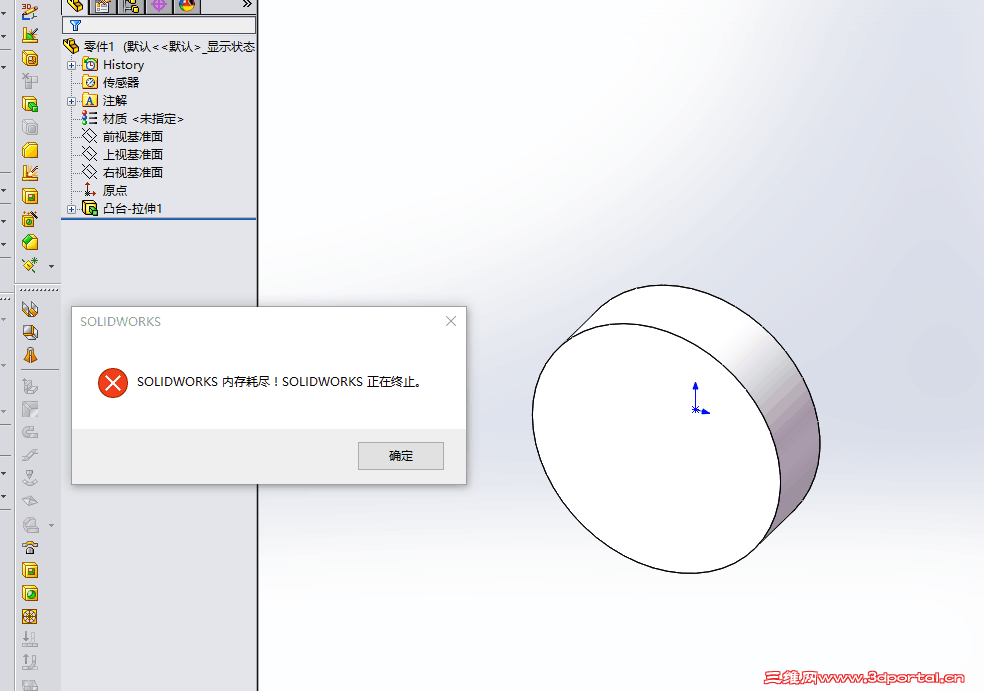Click the funnel filter icon

[75, 25]
